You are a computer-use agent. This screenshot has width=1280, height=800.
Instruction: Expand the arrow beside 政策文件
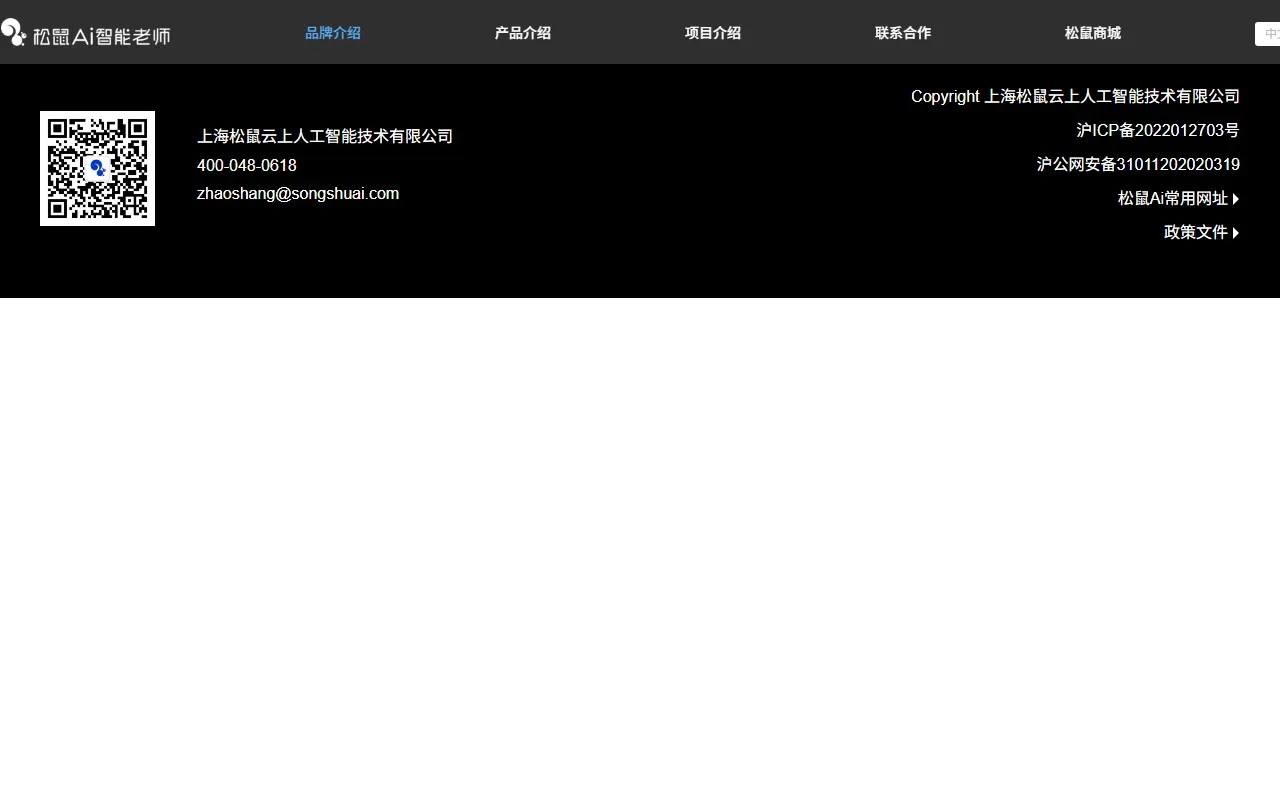1236,233
